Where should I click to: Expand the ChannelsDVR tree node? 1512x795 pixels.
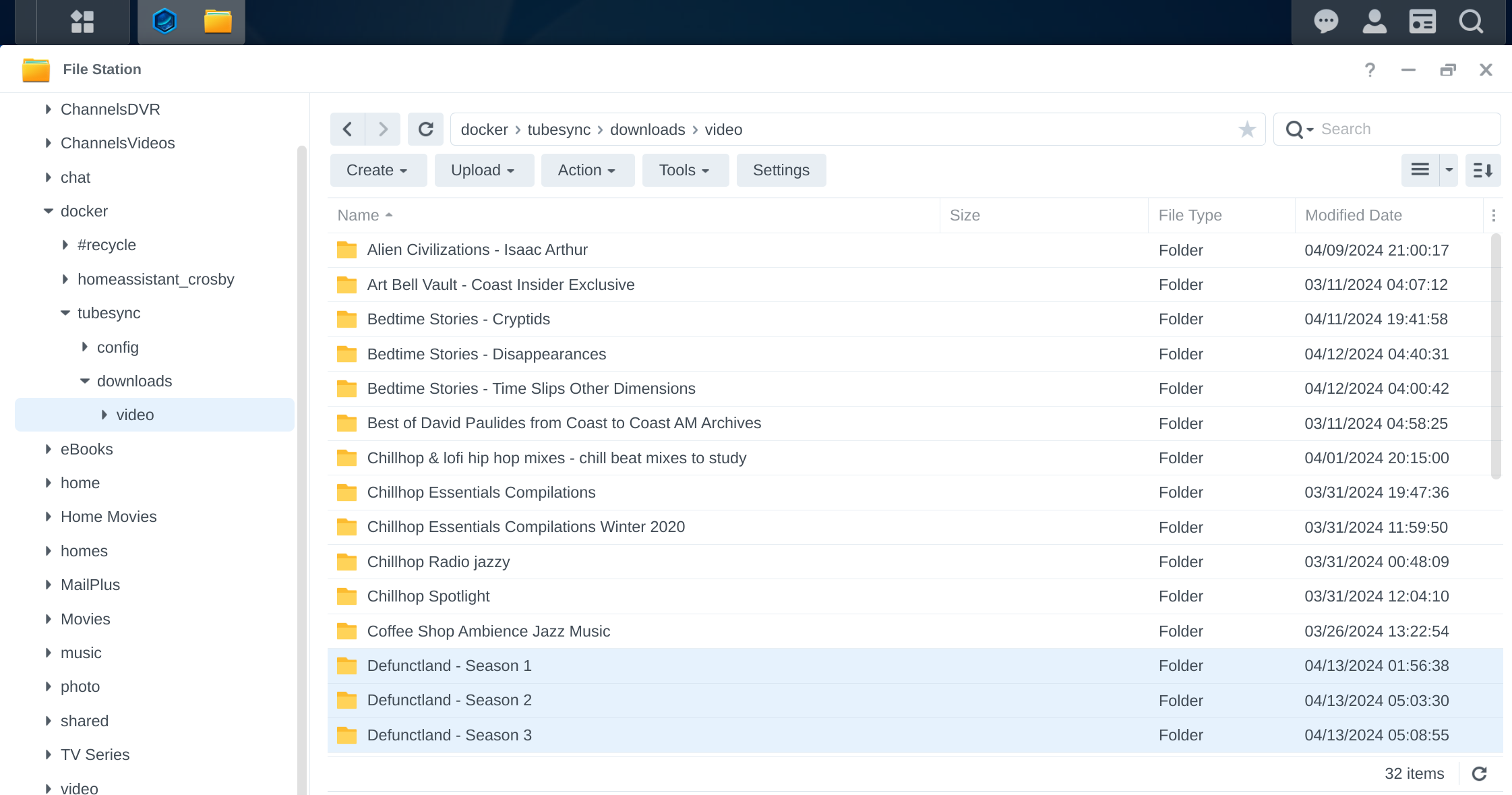(49, 109)
